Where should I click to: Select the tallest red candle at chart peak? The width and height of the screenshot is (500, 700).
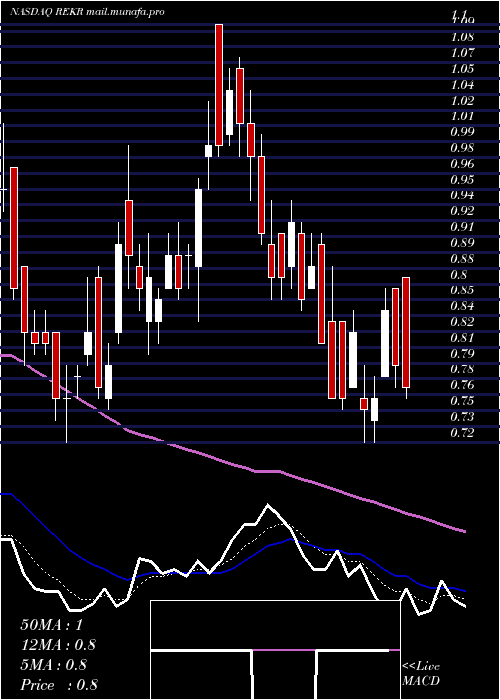click(x=219, y=85)
